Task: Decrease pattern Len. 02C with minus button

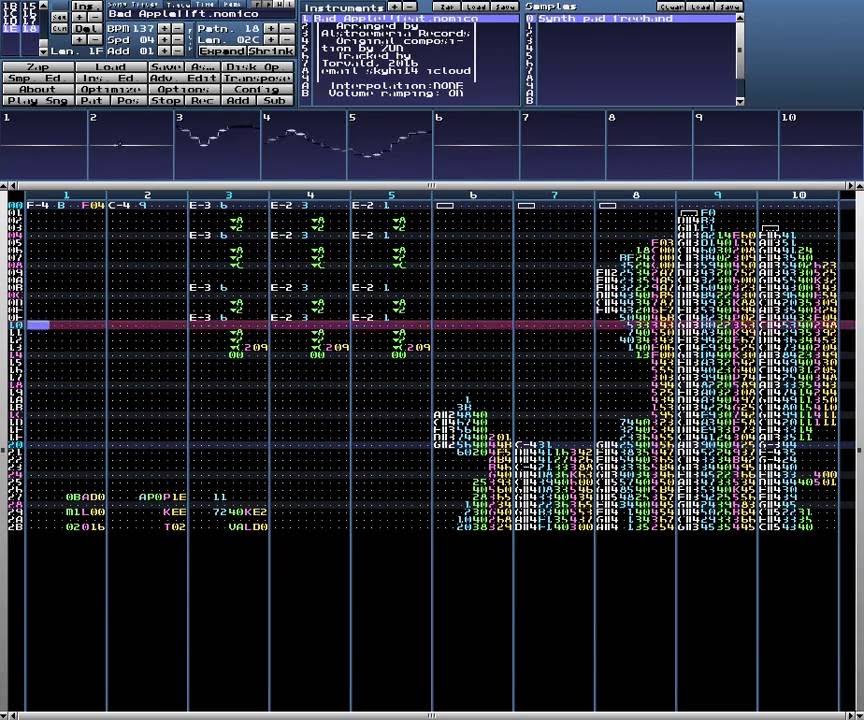Action: tap(287, 40)
